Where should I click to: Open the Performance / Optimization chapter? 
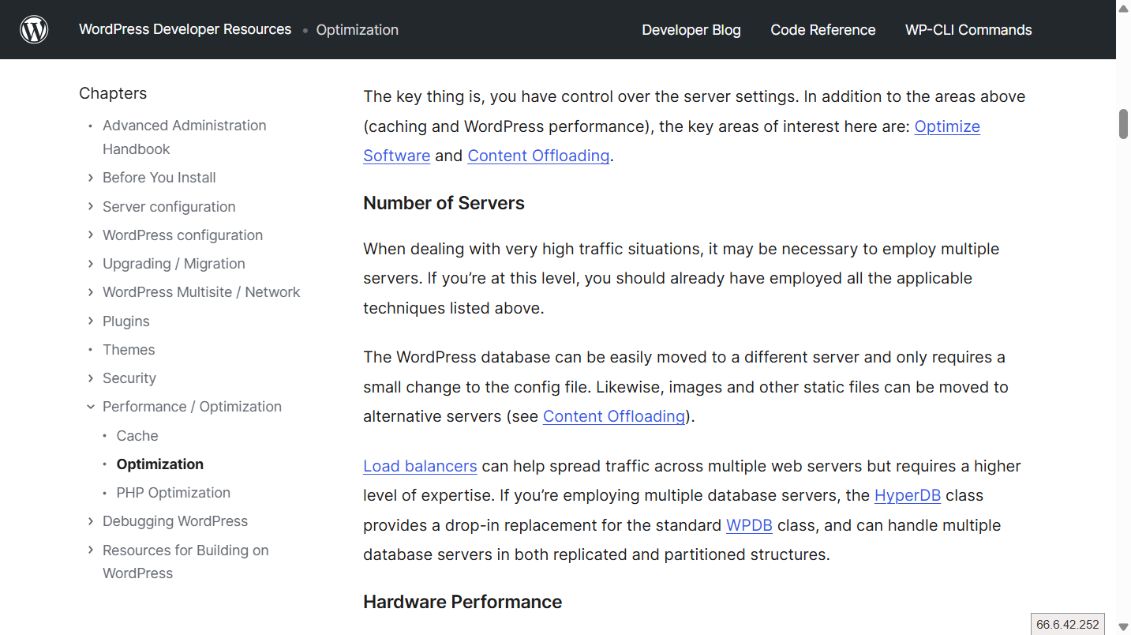(x=192, y=407)
